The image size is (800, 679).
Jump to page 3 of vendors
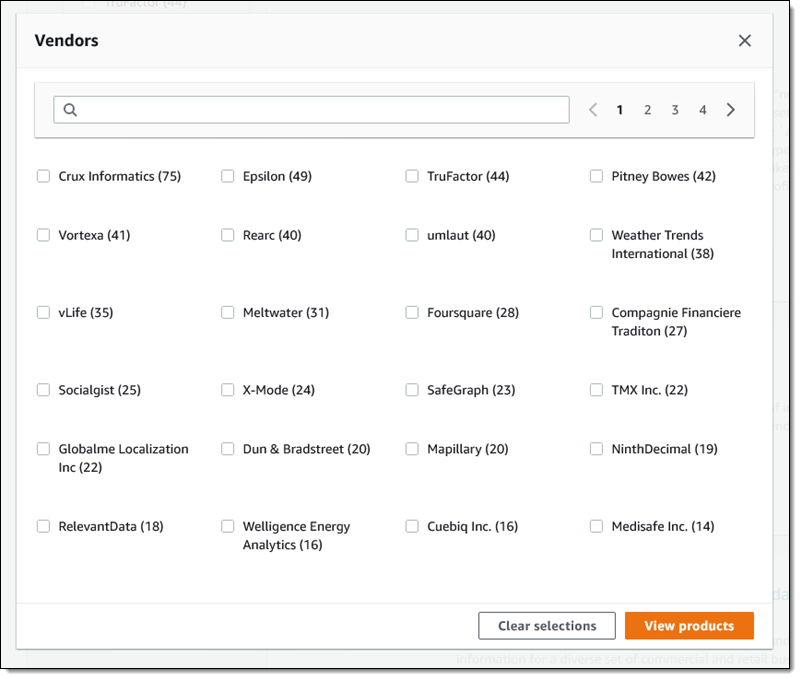[x=675, y=110]
